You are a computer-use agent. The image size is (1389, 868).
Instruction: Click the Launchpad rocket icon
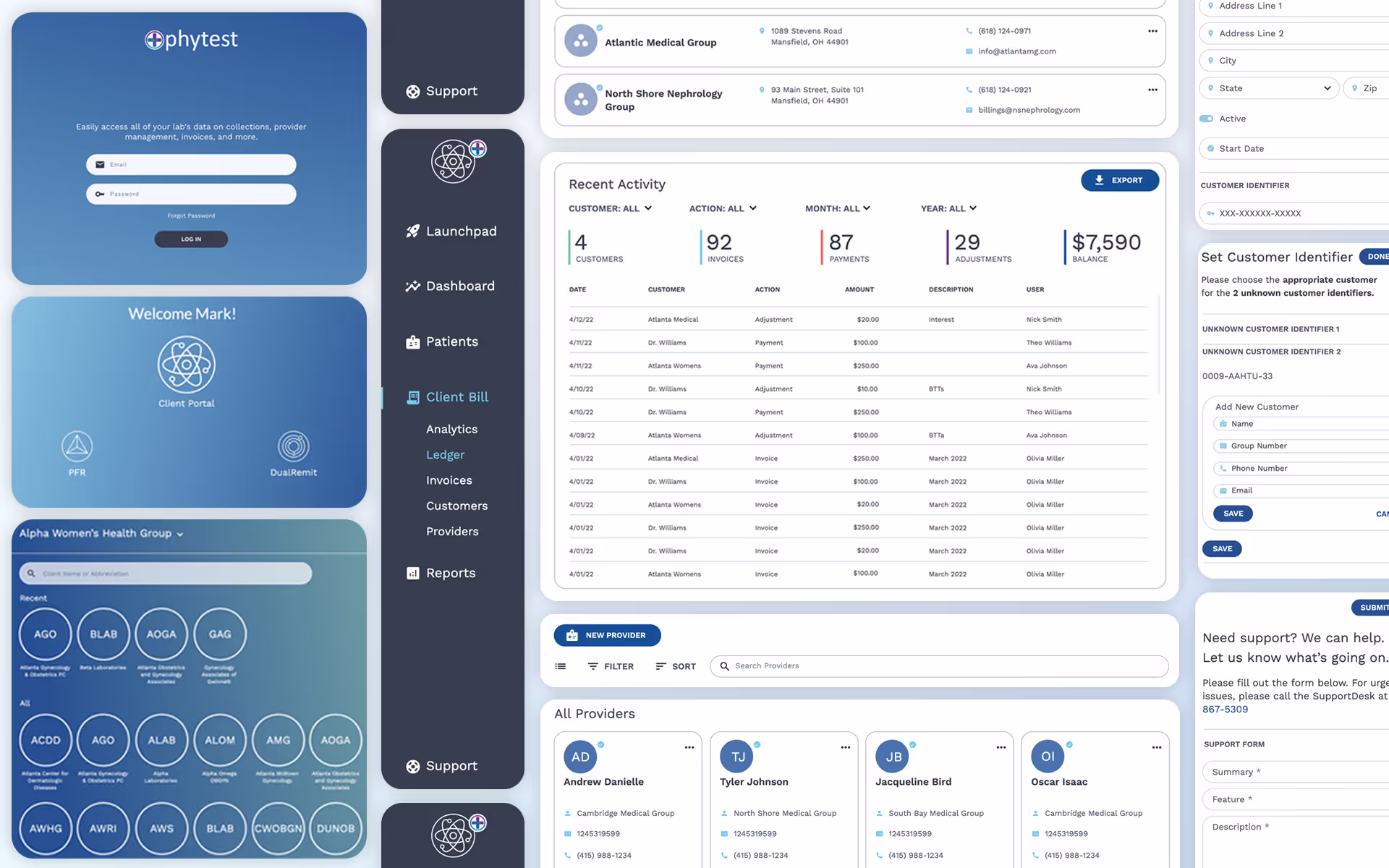(412, 231)
